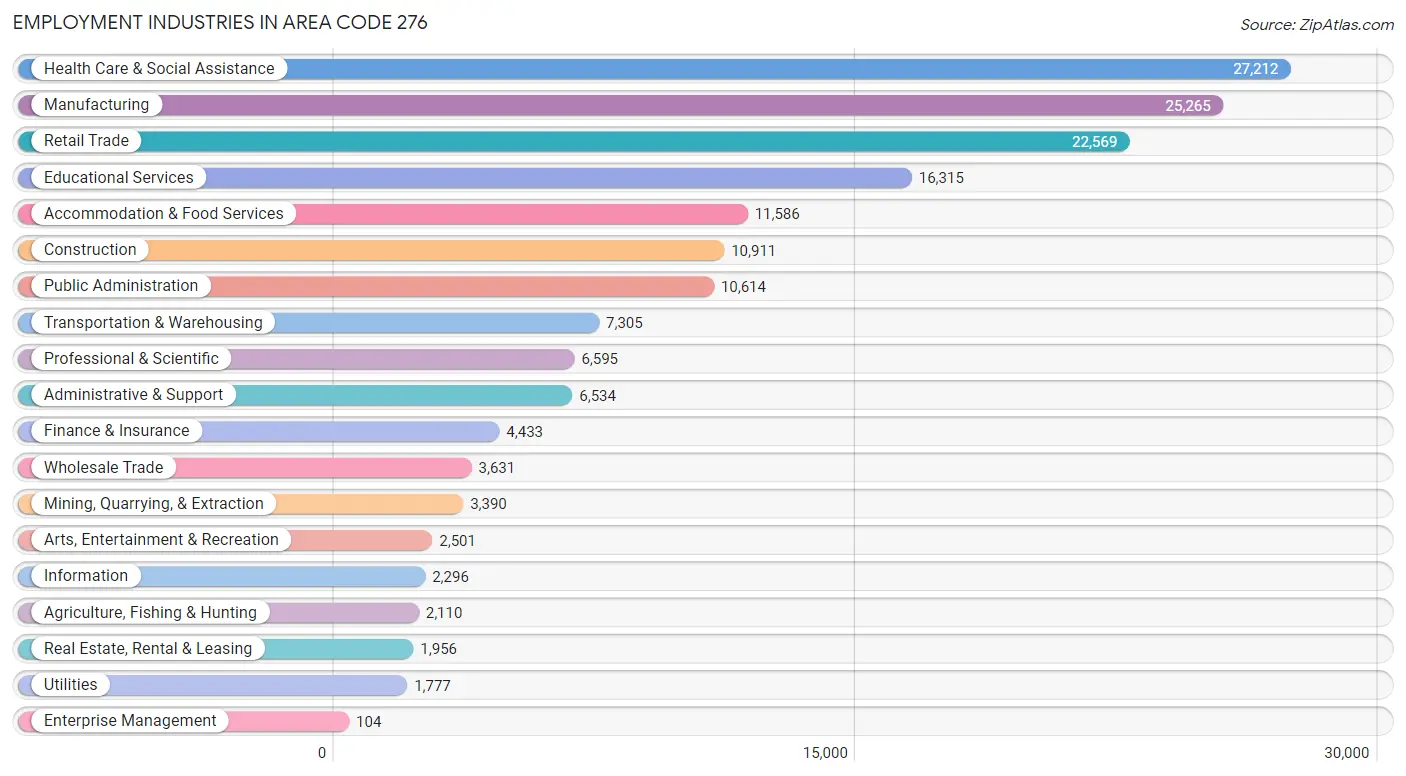Select the Educational Services label
Screen dimensions: 1406x776
119,177
